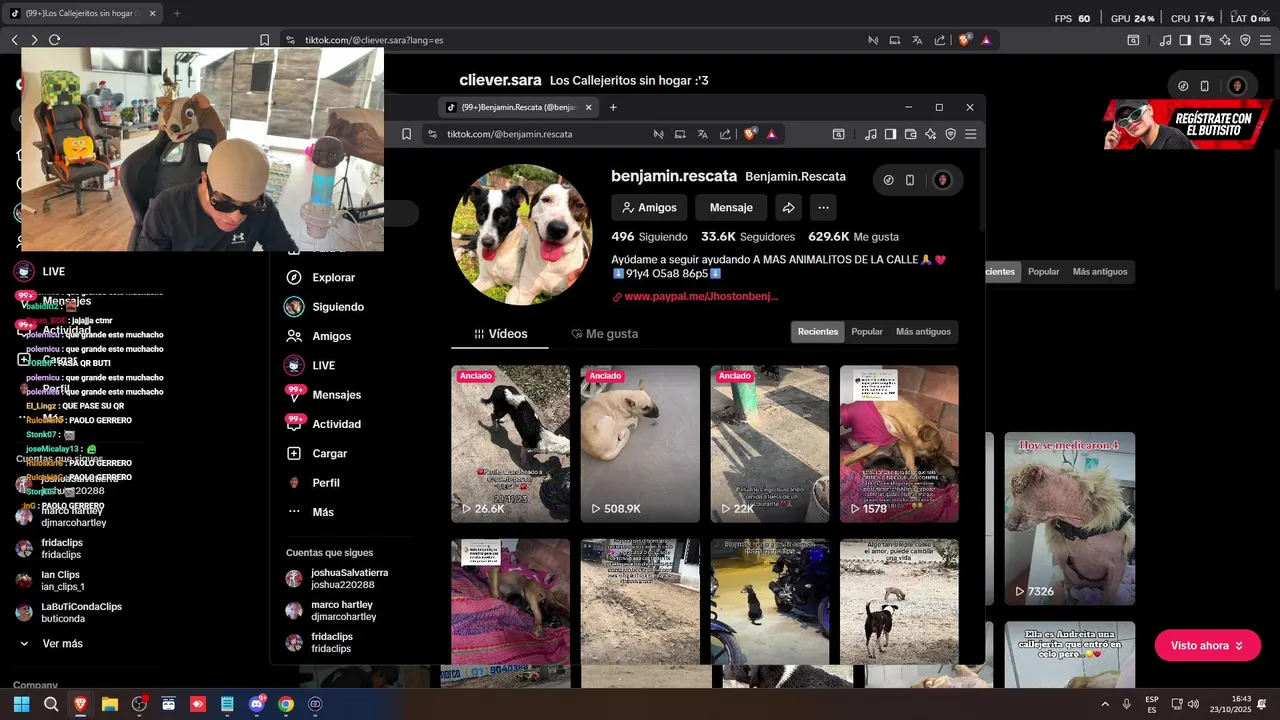Select Recientes sort in front window

[818, 331]
